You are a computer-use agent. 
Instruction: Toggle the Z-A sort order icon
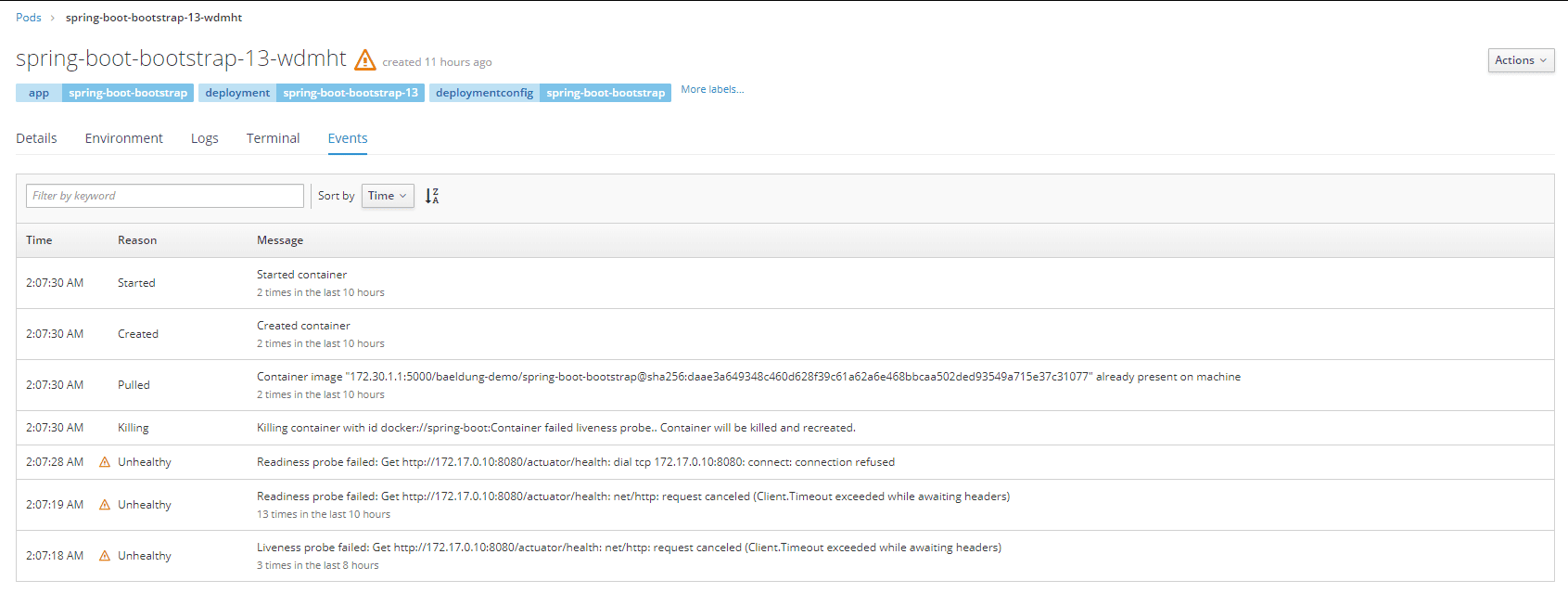[x=432, y=196]
